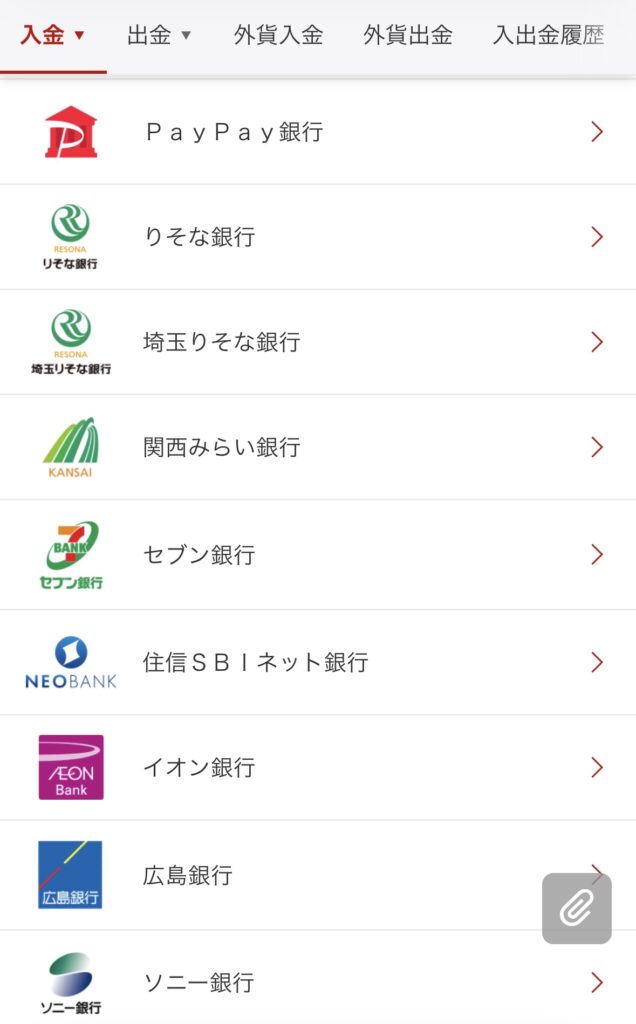
Task: Switch to the 外貨入金 tab
Action: [x=278, y=36]
